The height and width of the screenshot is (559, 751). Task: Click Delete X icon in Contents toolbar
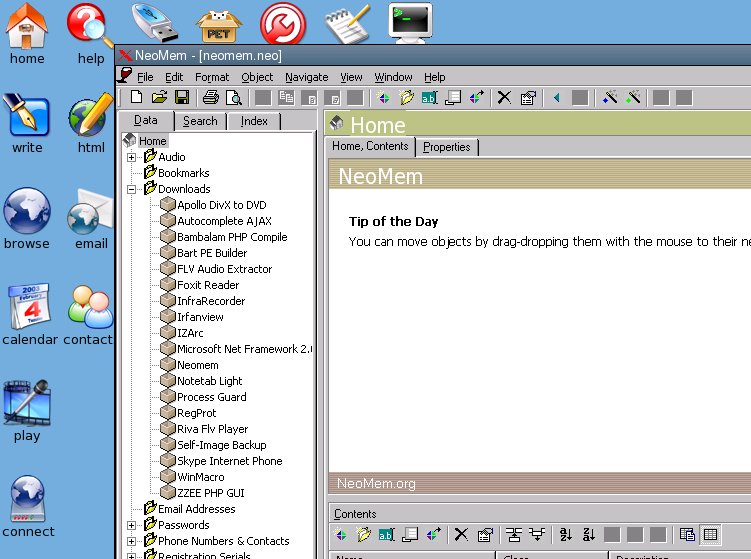click(461, 535)
